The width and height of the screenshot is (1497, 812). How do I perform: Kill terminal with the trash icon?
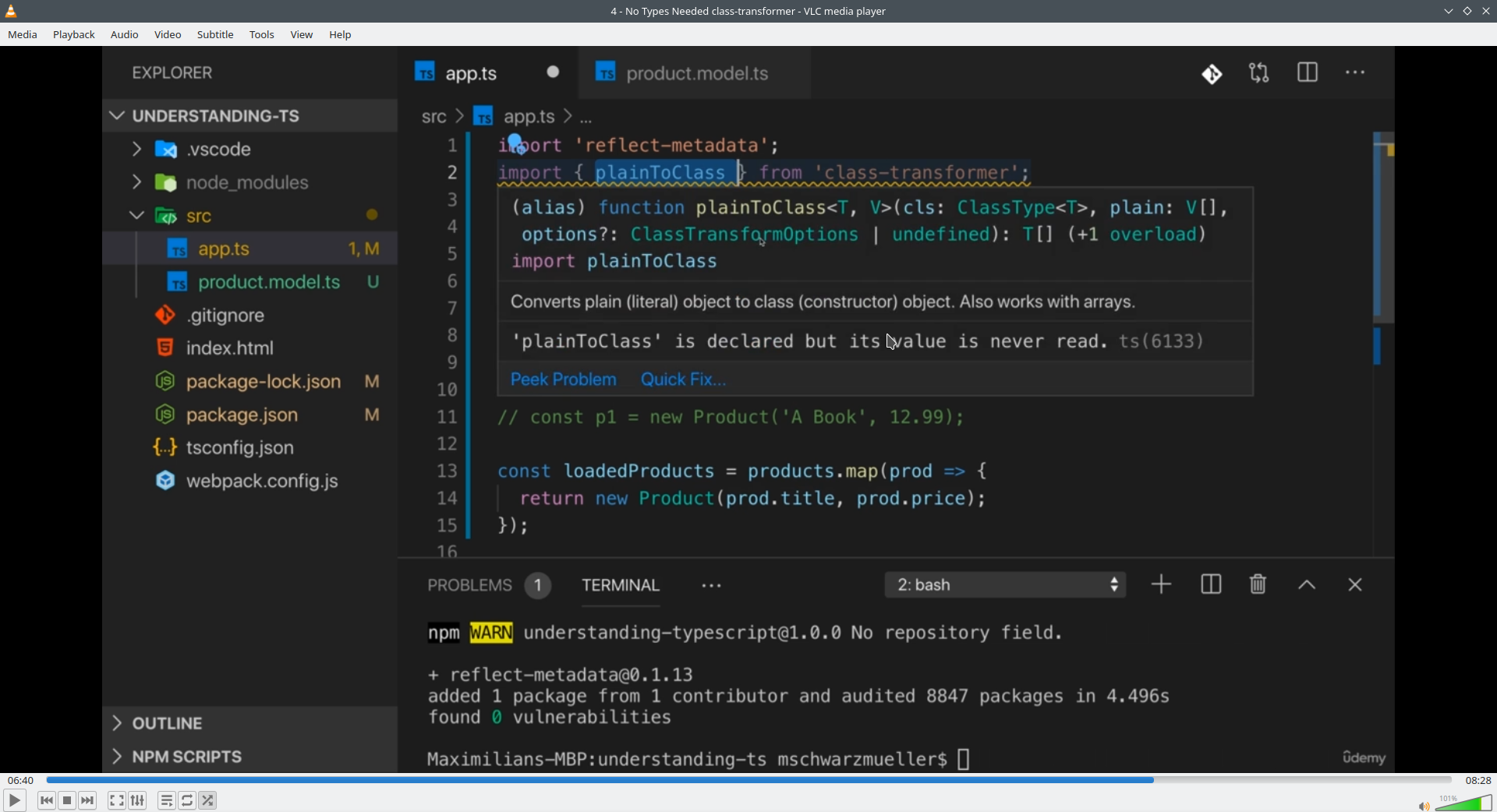tap(1258, 584)
